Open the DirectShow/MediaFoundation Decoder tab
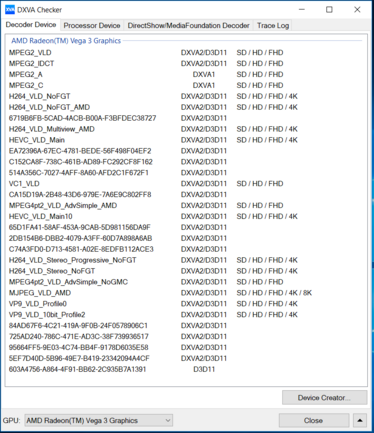Screen dimensions: 374x433 tap(188, 26)
